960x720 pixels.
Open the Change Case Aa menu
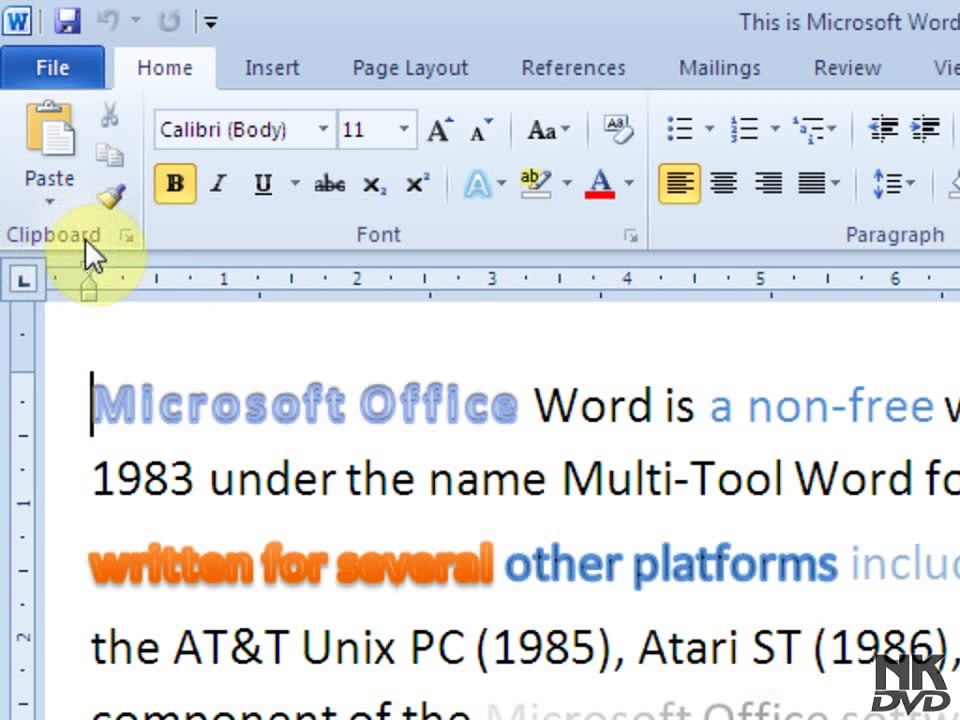(x=548, y=129)
